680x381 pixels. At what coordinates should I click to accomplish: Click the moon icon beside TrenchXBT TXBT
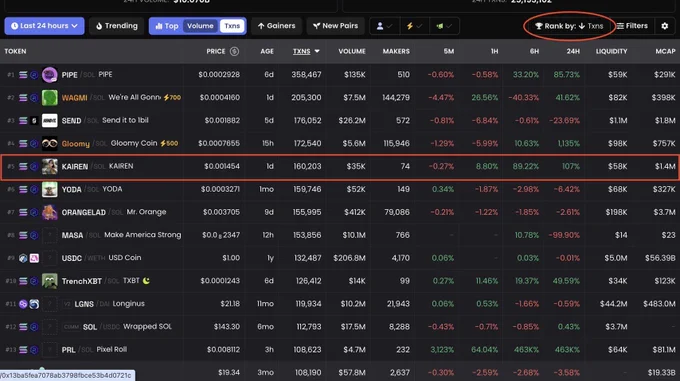[146, 280]
